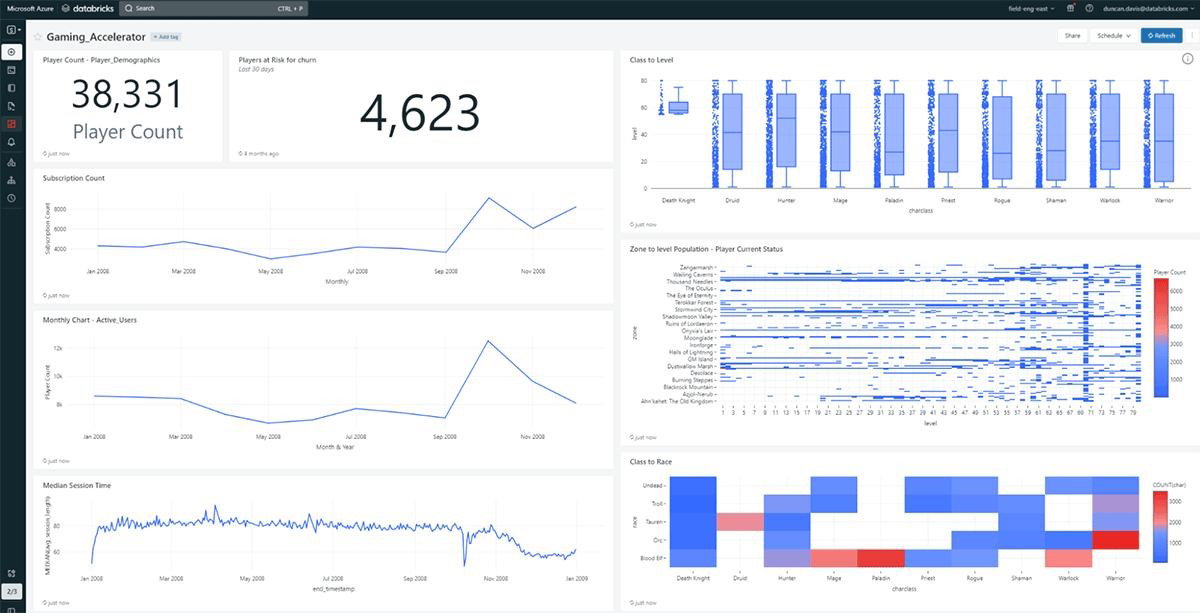Open the Alerts bell icon
The width and height of the screenshot is (1200, 613).
coord(12,143)
